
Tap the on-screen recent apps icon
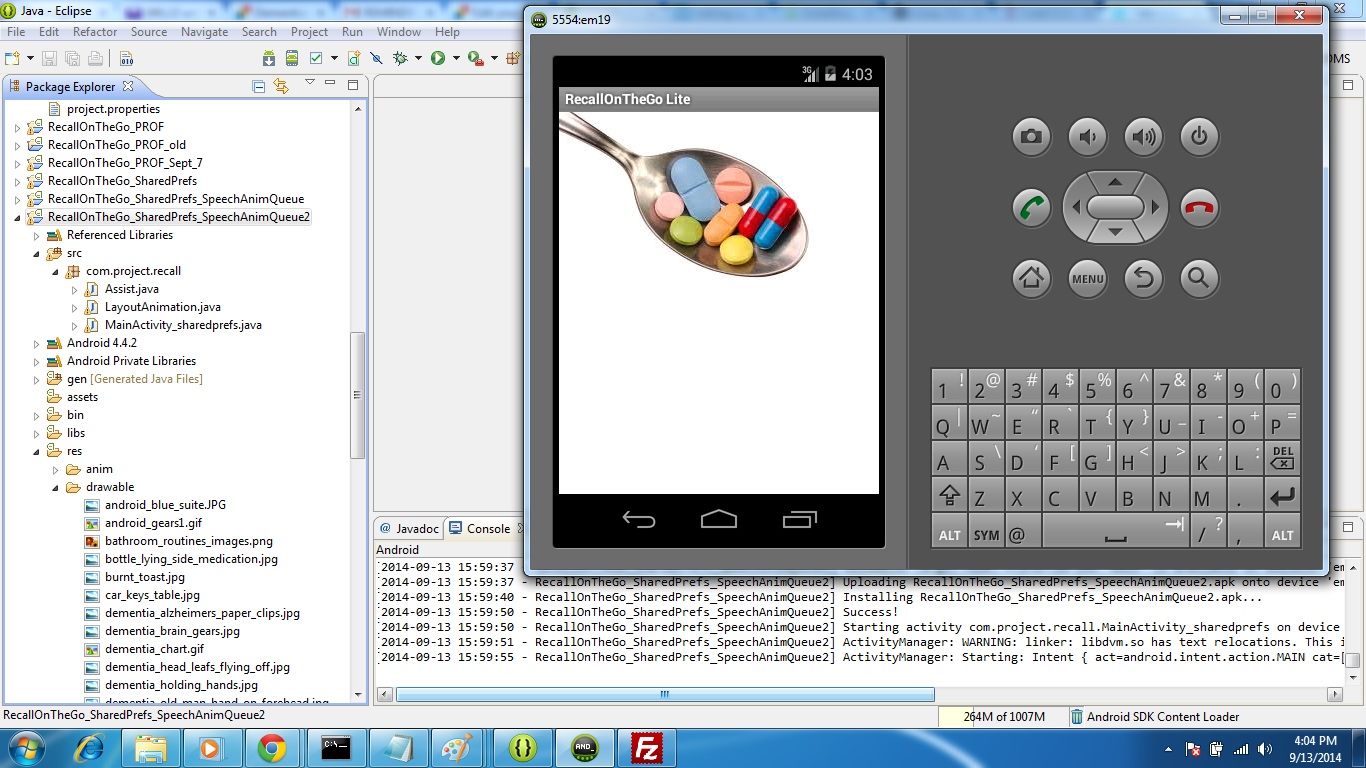[799, 519]
